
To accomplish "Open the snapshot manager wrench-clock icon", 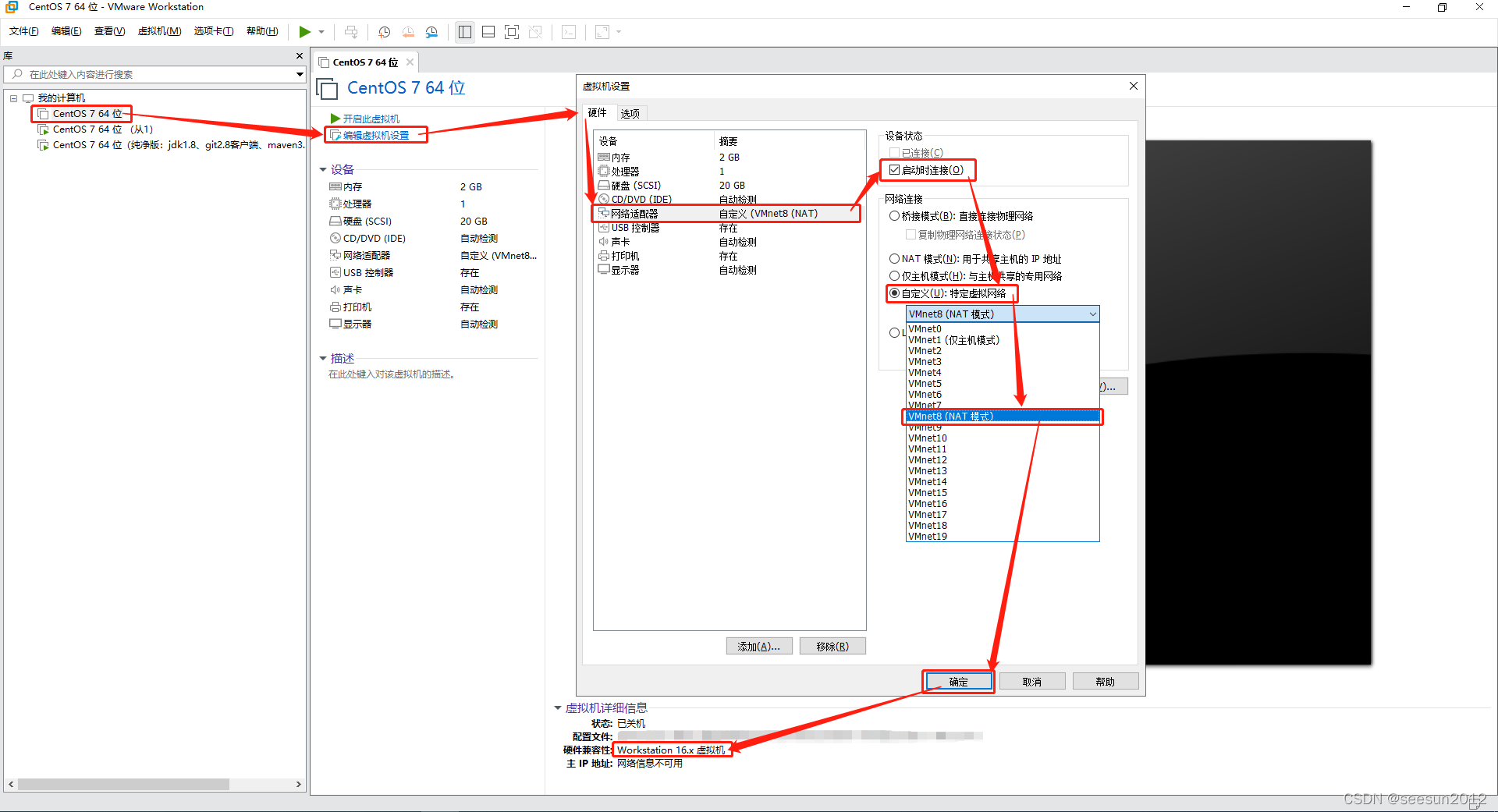I will [431, 32].
